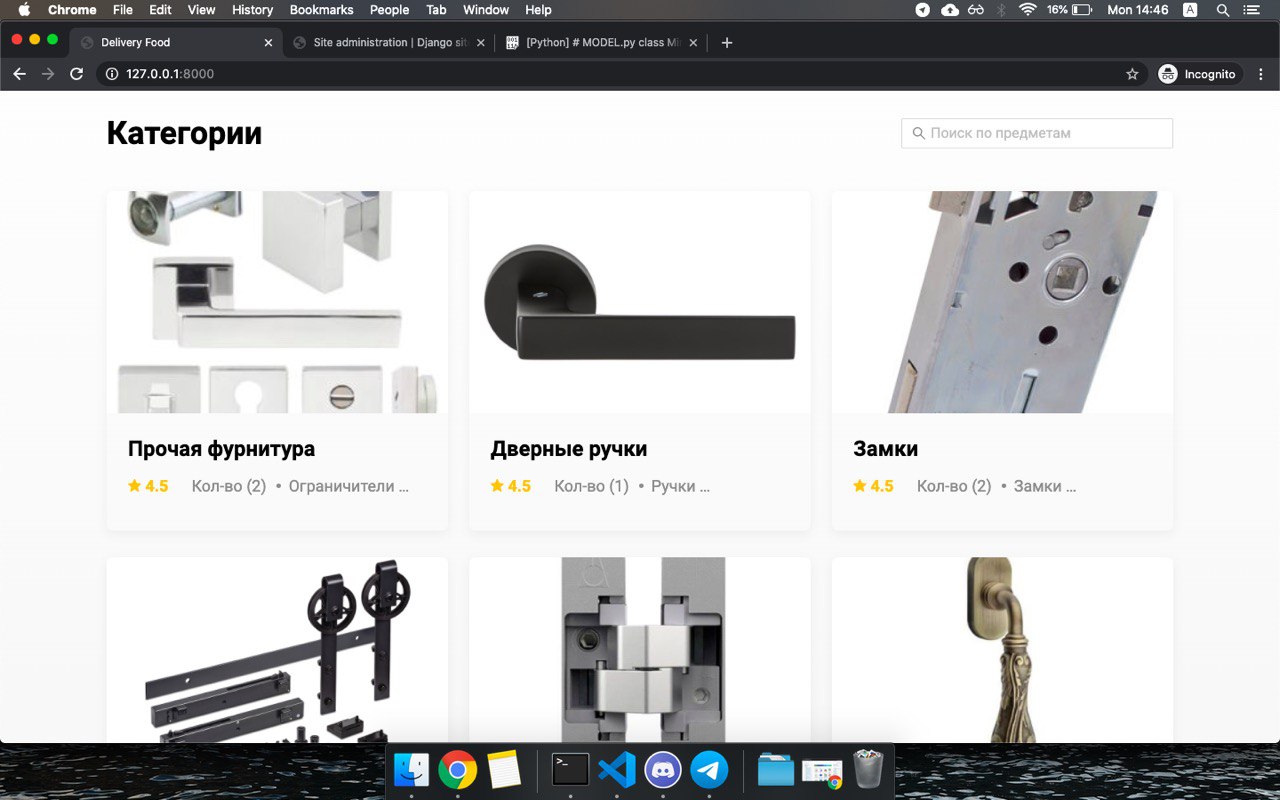This screenshot has width=1280, height=800.
Task: Open the Notes app in the dock
Action: (x=505, y=770)
